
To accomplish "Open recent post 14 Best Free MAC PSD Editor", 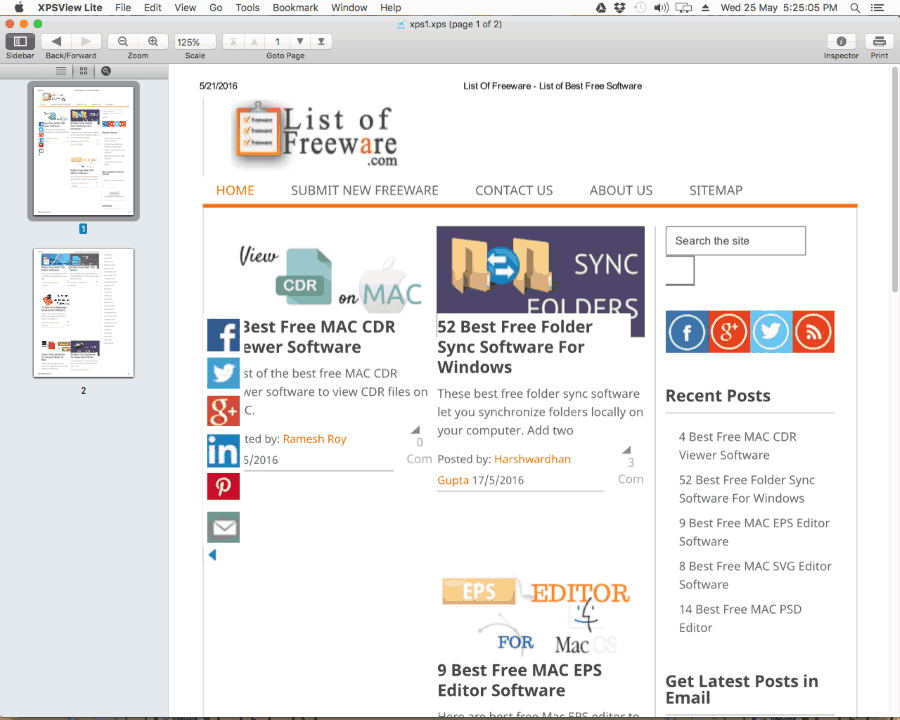I will point(740,618).
